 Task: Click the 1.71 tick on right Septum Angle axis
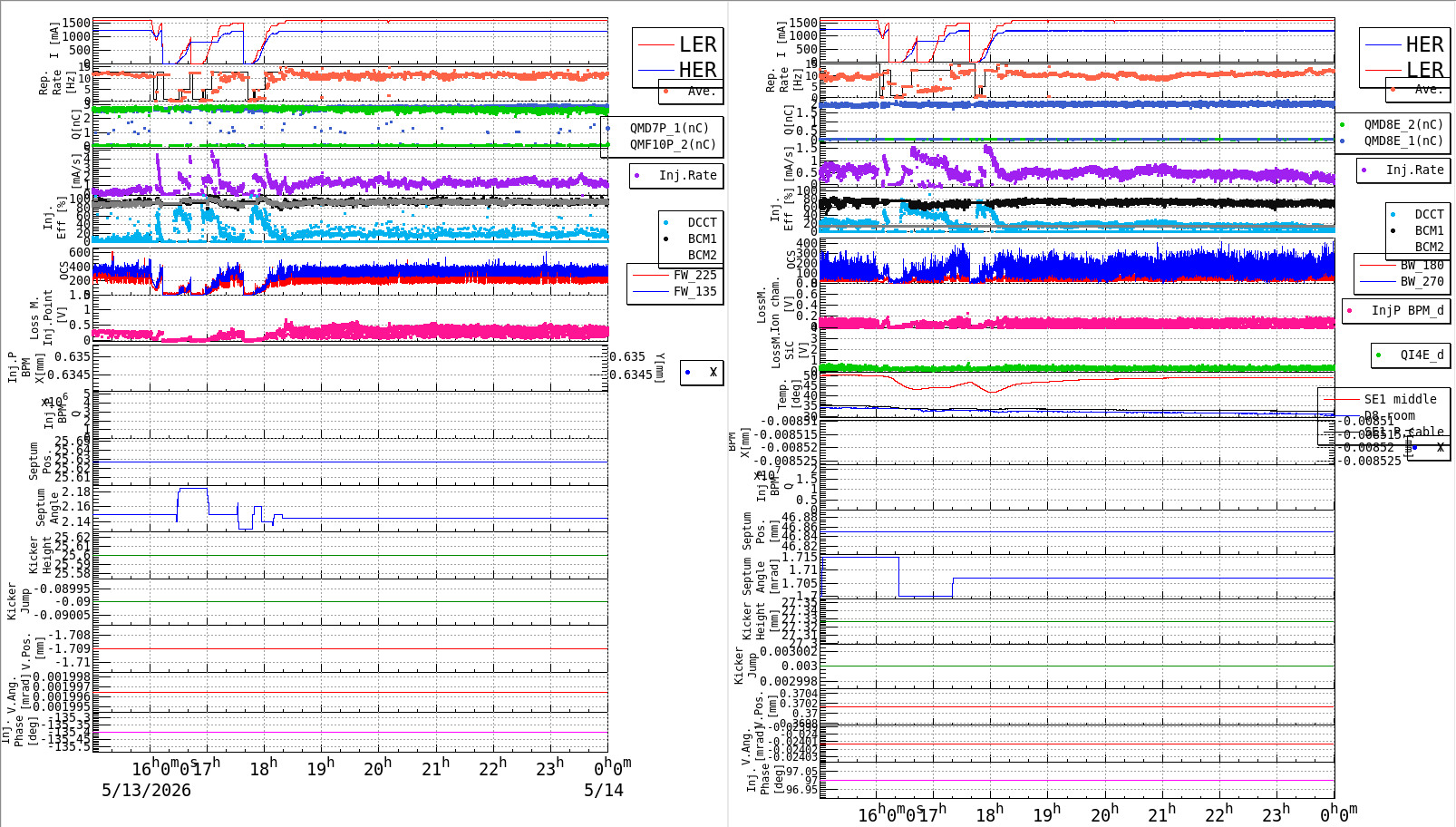point(802,569)
